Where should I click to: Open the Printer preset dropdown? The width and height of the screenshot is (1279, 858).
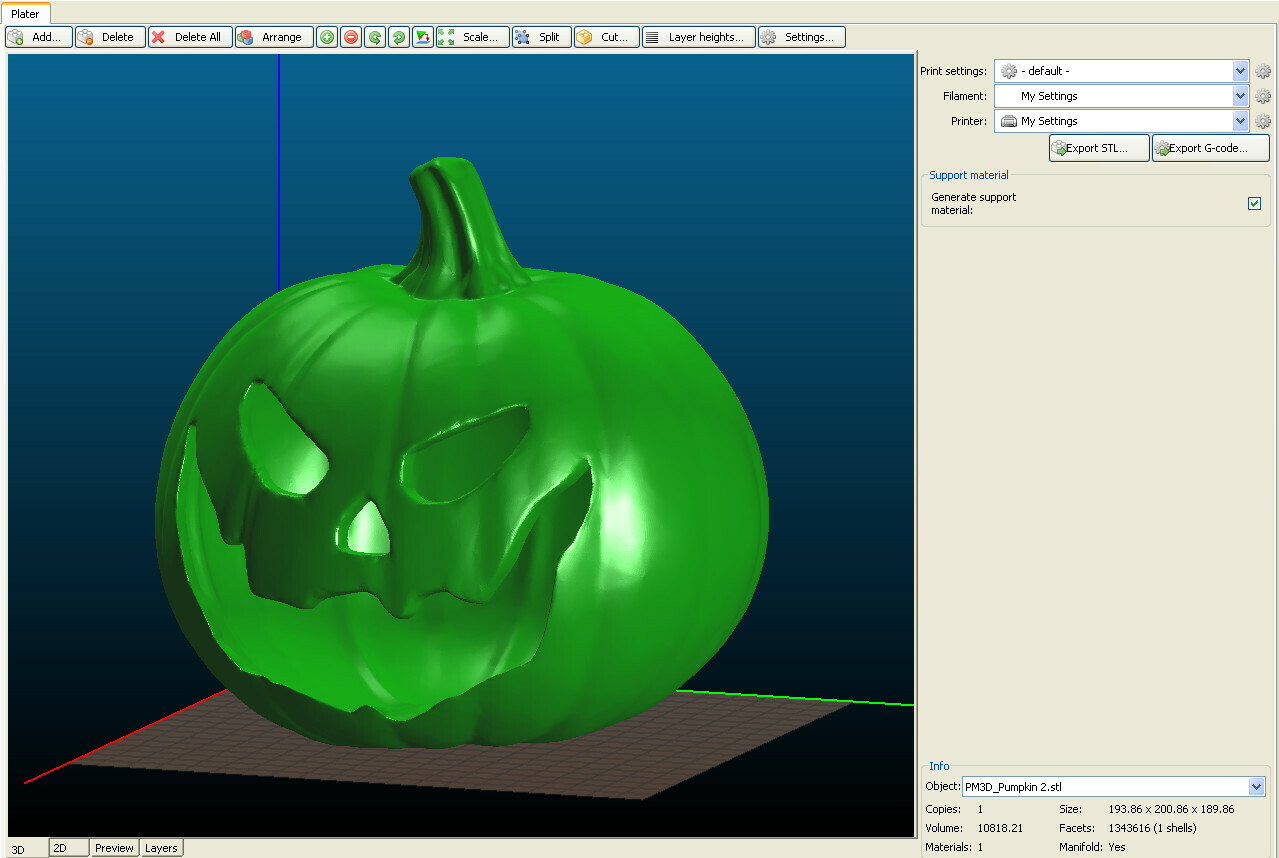click(1240, 121)
